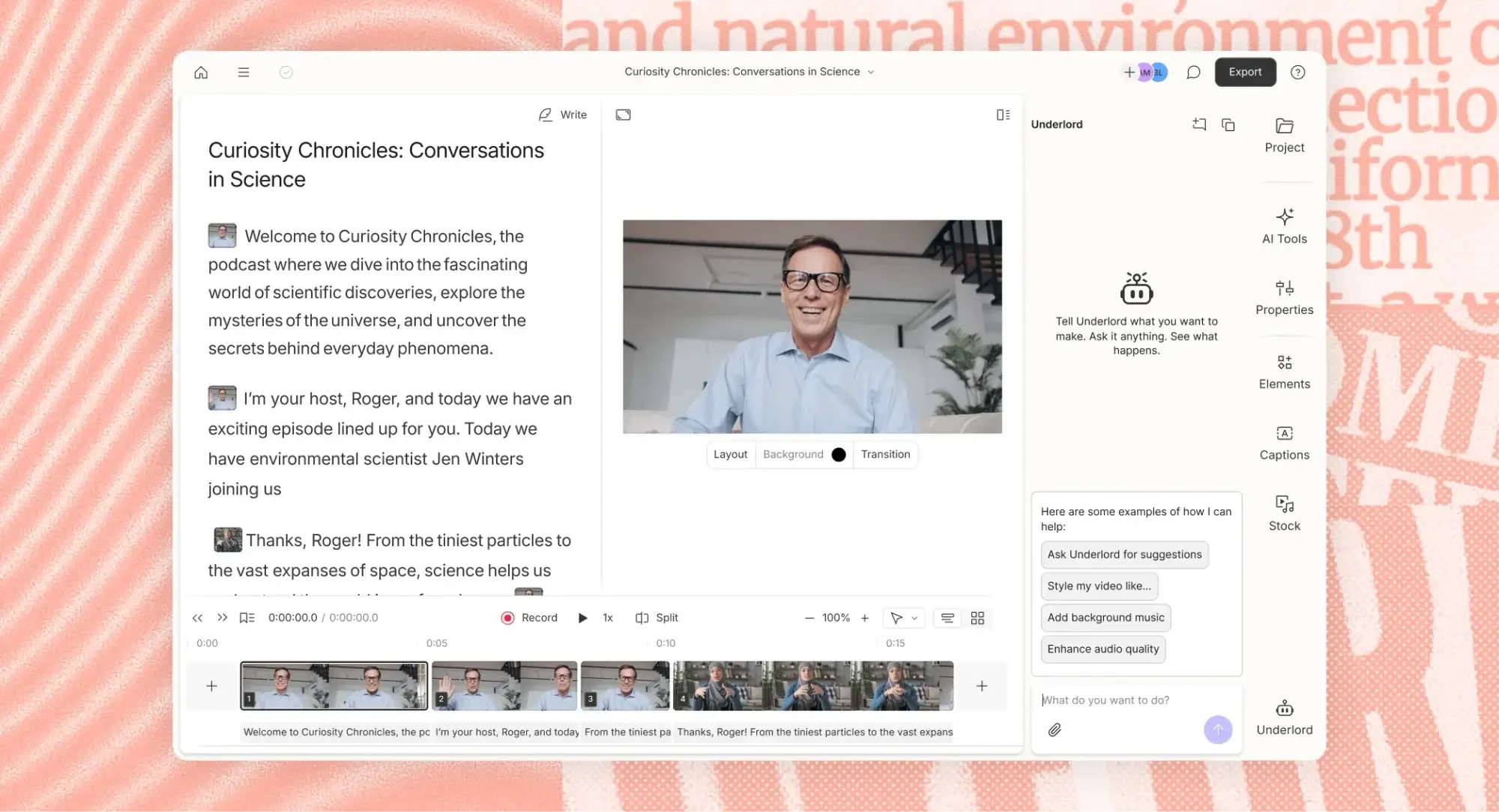Screen dimensions: 1499x812
Task: Open the AI Tools sidebar panel
Action: click(1284, 226)
